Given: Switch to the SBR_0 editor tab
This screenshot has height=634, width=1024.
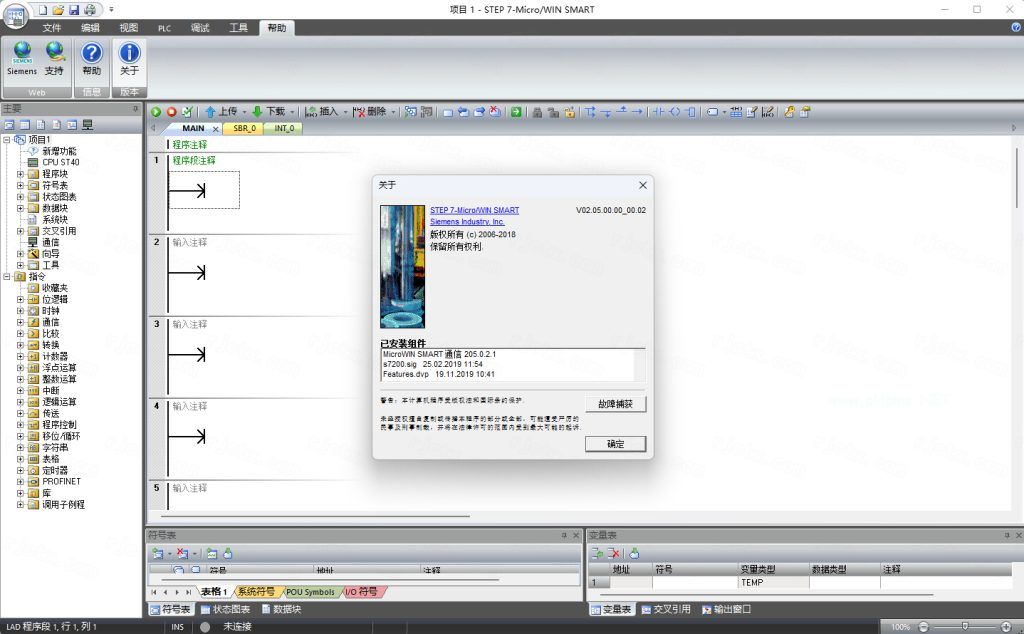Looking at the screenshot, I should tap(244, 128).
